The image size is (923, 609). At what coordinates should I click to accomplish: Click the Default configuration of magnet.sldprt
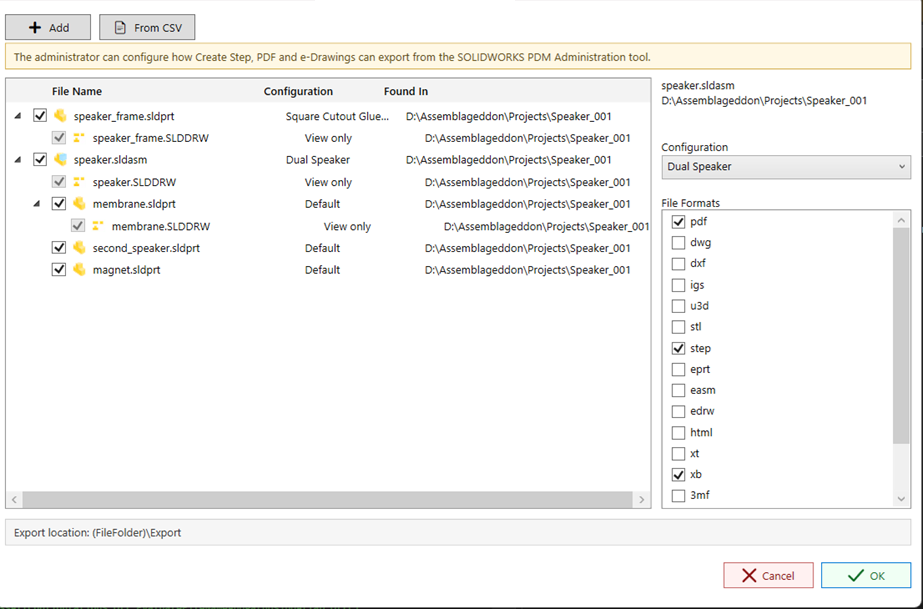pyautogui.click(x=322, y=270)
